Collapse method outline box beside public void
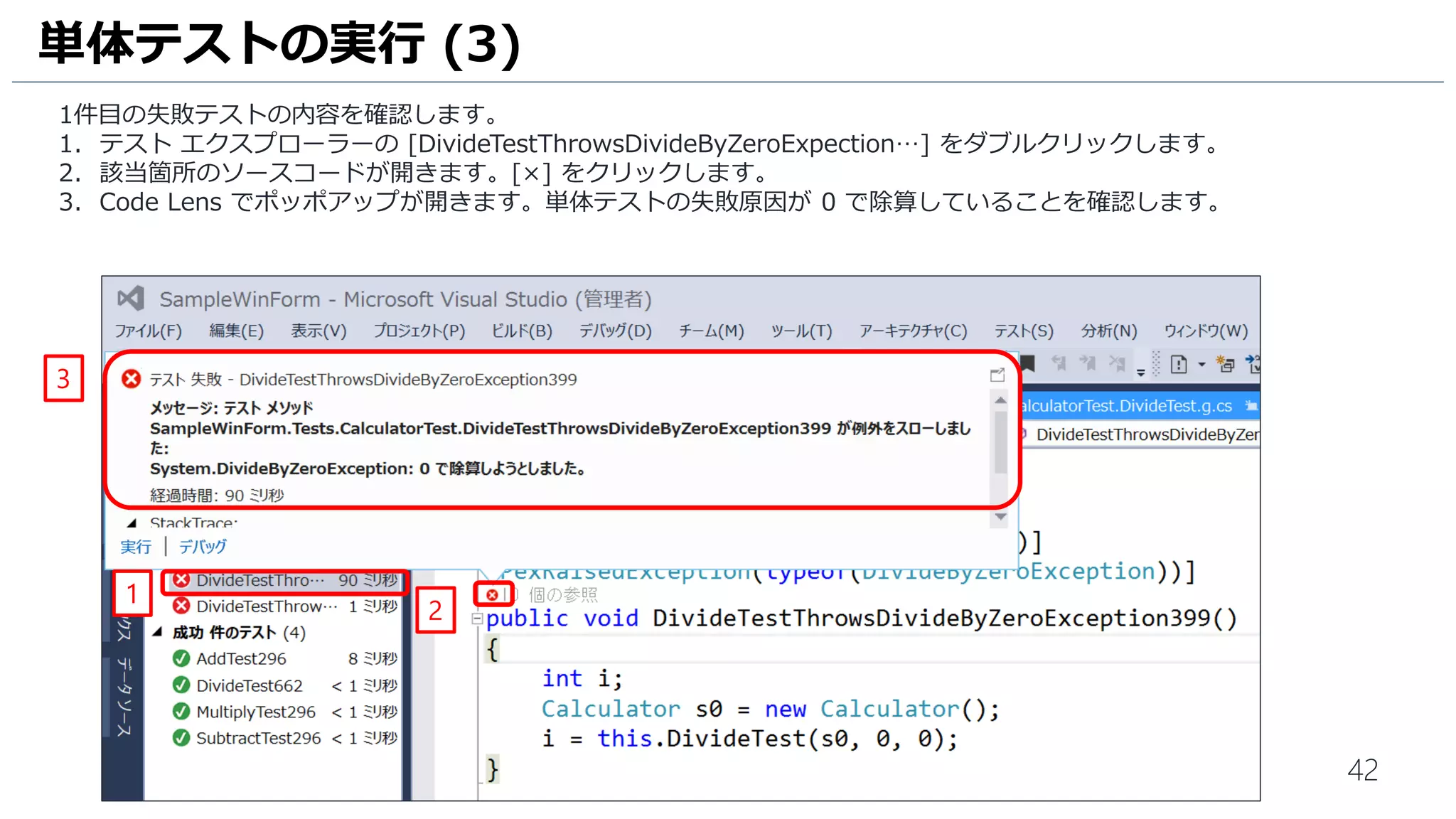This screenshot has width=1456, height=819. [477, 619]
